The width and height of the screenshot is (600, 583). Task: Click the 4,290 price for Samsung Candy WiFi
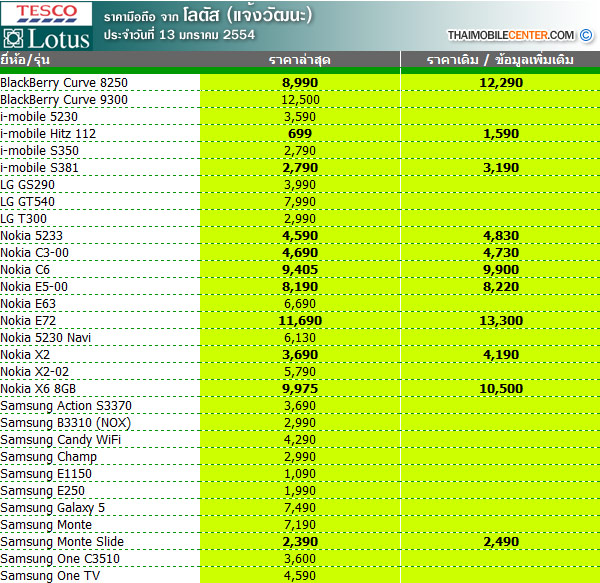coord(300,440)
